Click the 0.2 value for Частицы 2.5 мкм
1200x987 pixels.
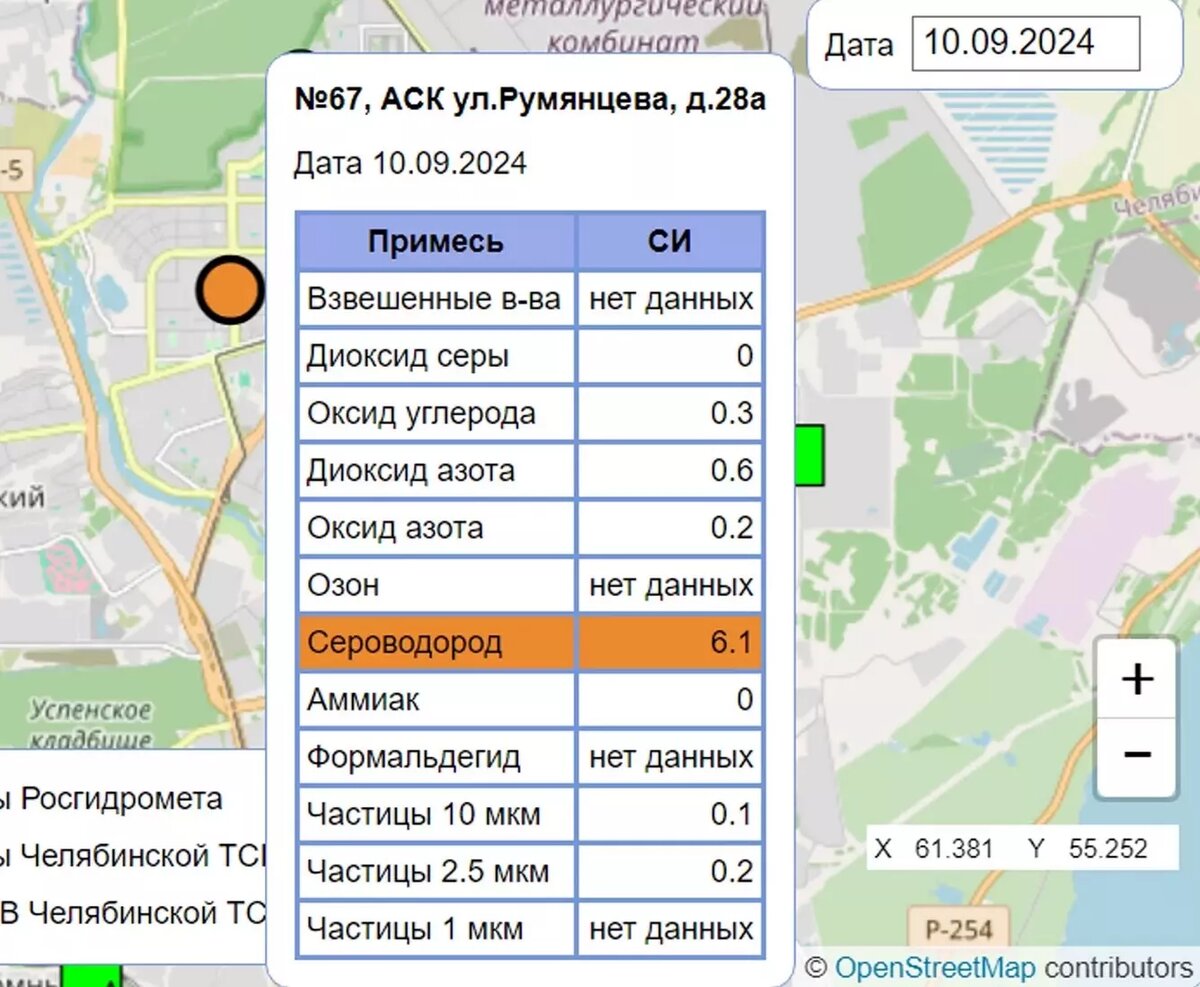click(x=732, y=871)
